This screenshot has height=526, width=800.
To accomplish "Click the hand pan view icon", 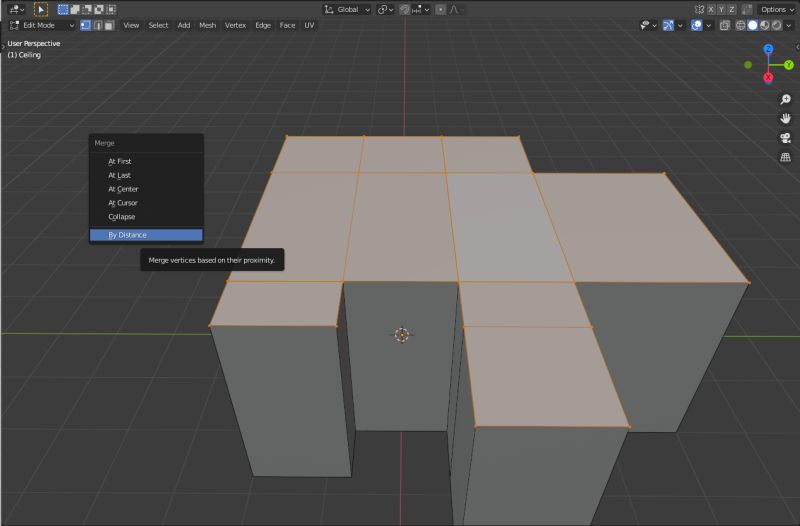I will pos(785,118).
